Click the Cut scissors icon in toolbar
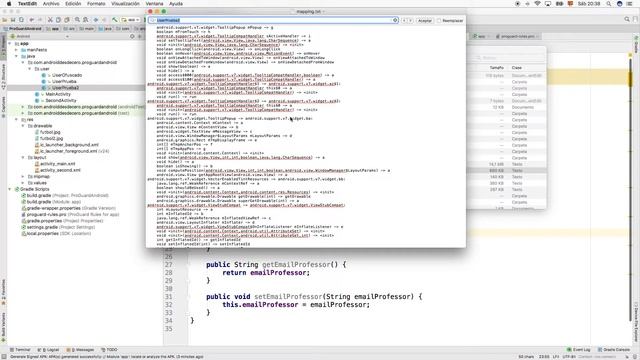Image resolution: width=640 pixels, height=360 pixels. (x=51, y=20)
